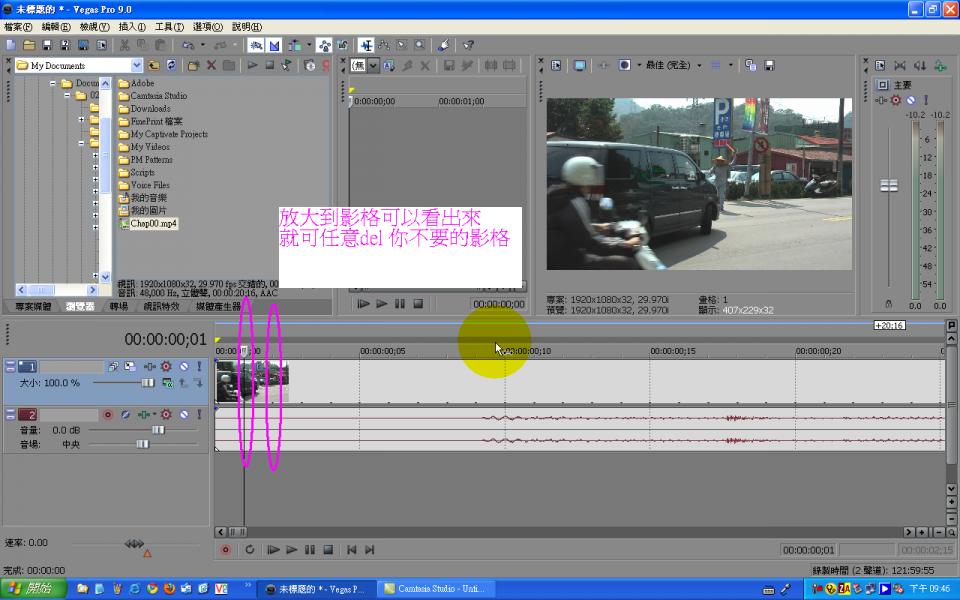This screenshot has width=960, height=600.
Task: Refresh the Explorer file list
Action: click(x=171, y=65)
